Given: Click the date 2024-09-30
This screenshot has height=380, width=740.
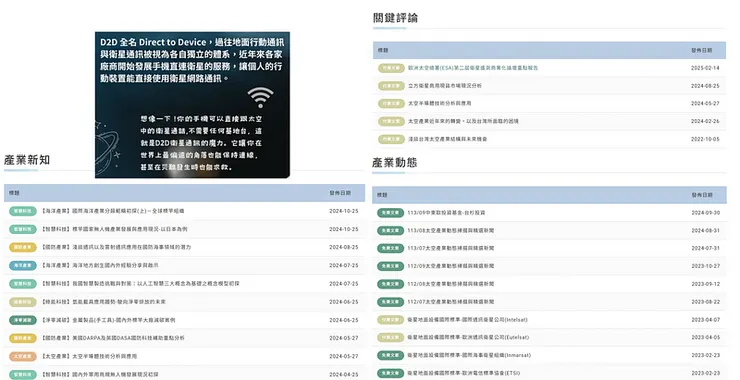Looking at the screenshot, I should [706, 213].
